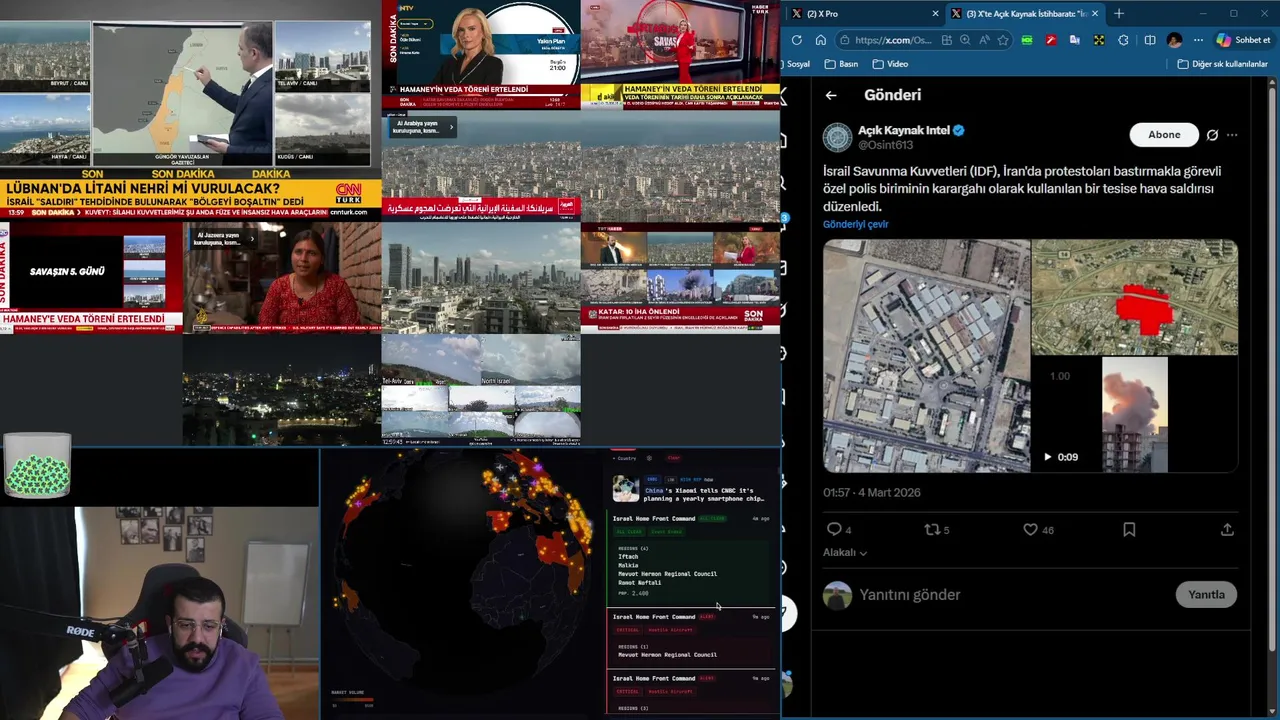Repost the post using the retweet icon
Viewport: 1280px width, 720px height.
[931, 529]
